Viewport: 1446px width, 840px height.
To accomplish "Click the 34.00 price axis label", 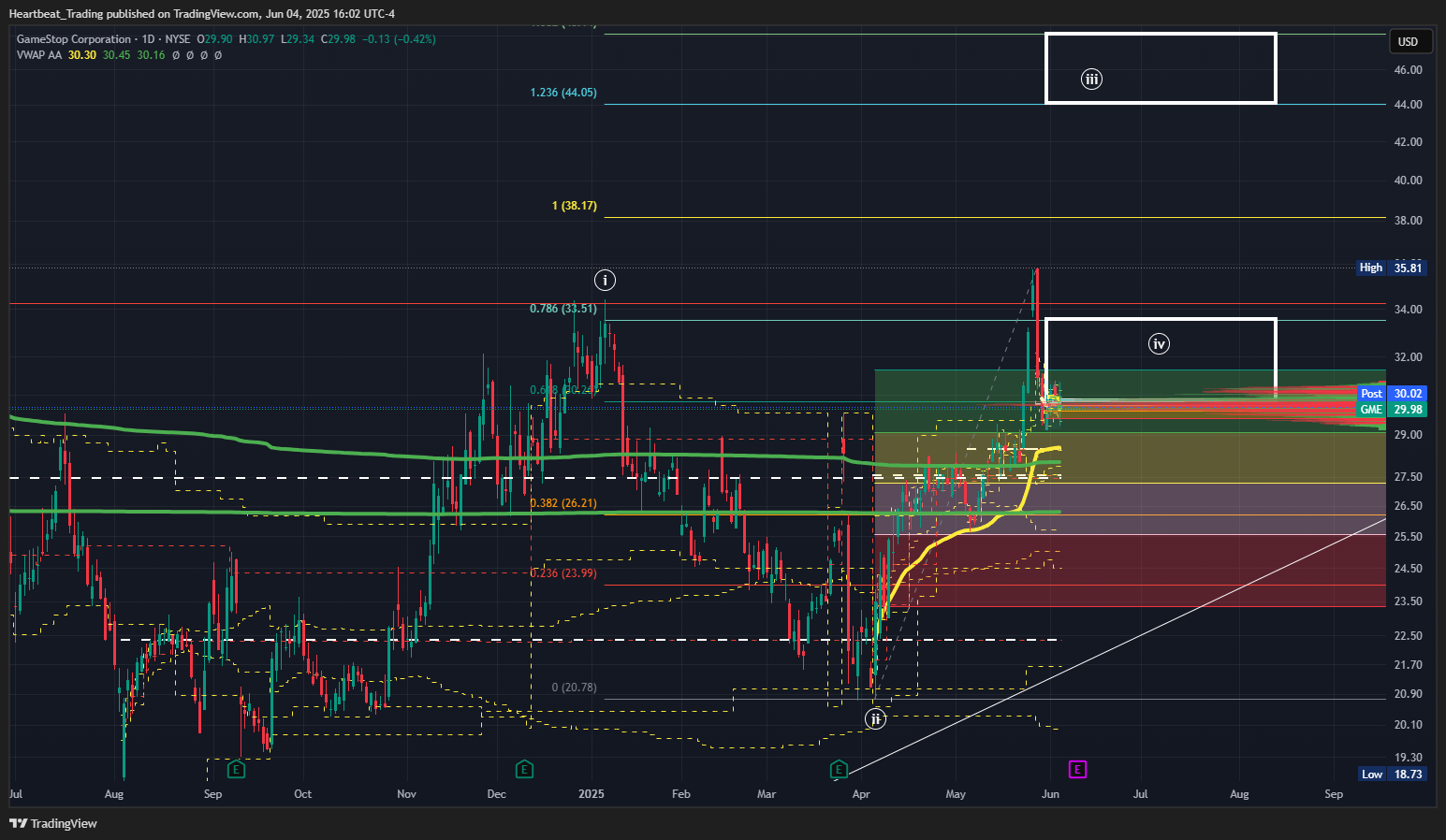I will (x=1408, y=310).
